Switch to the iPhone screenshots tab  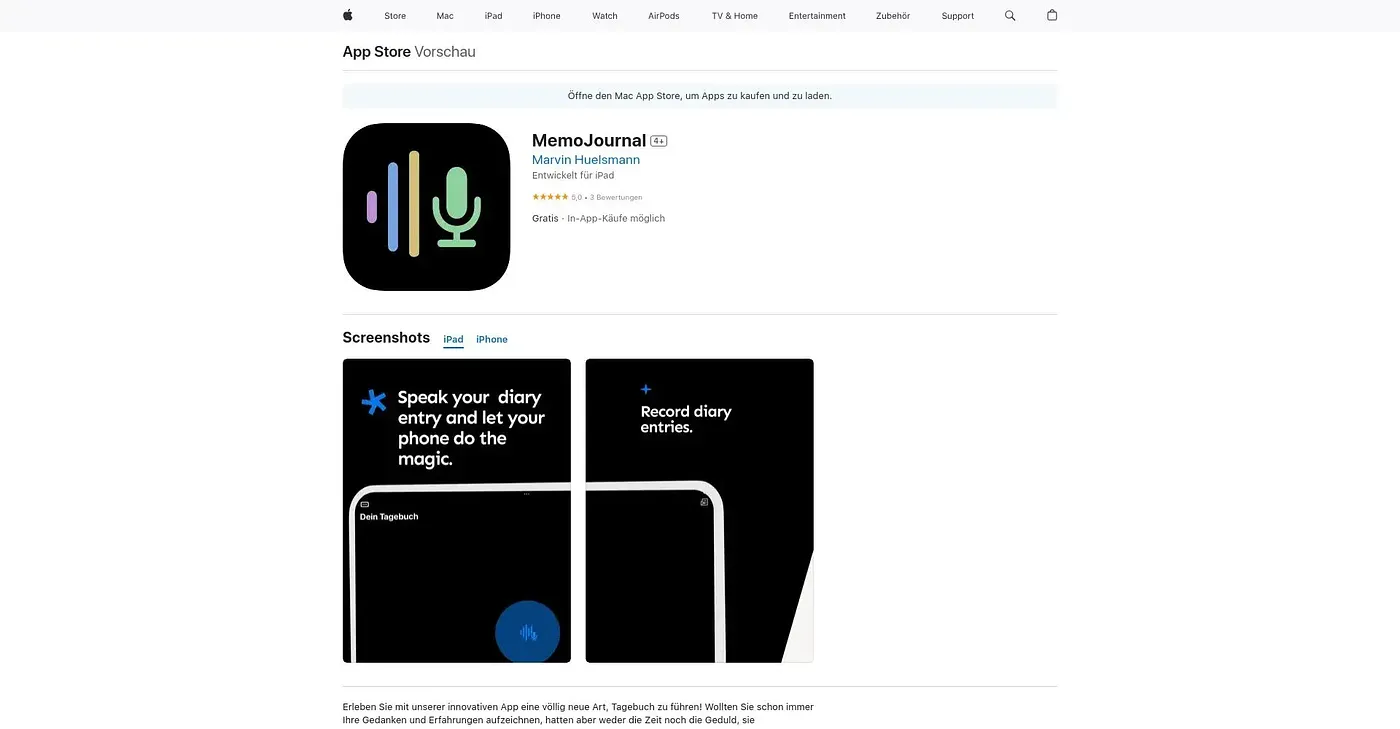492,340
